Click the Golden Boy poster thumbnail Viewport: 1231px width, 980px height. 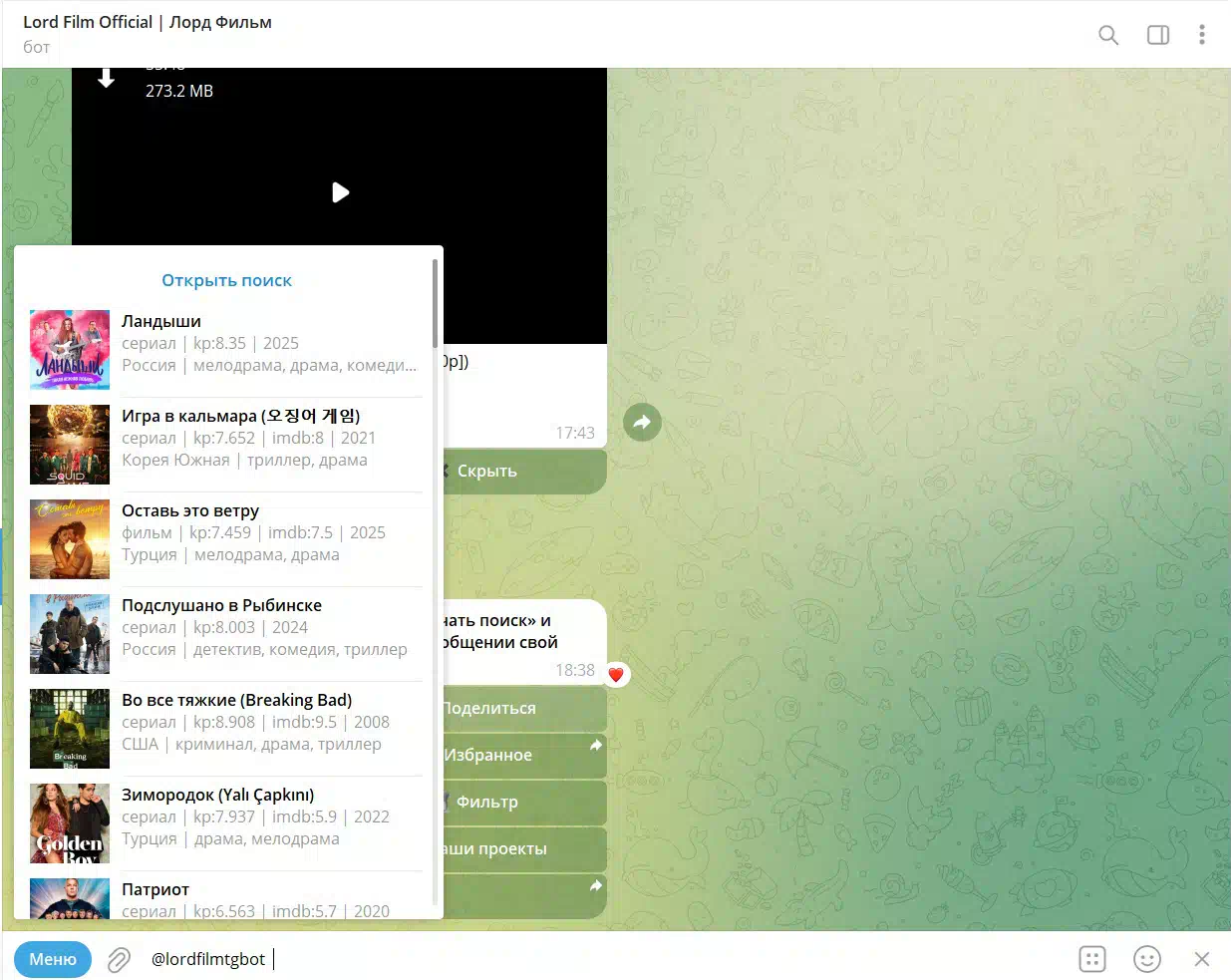pyautogui.click(x=70, y=823)
